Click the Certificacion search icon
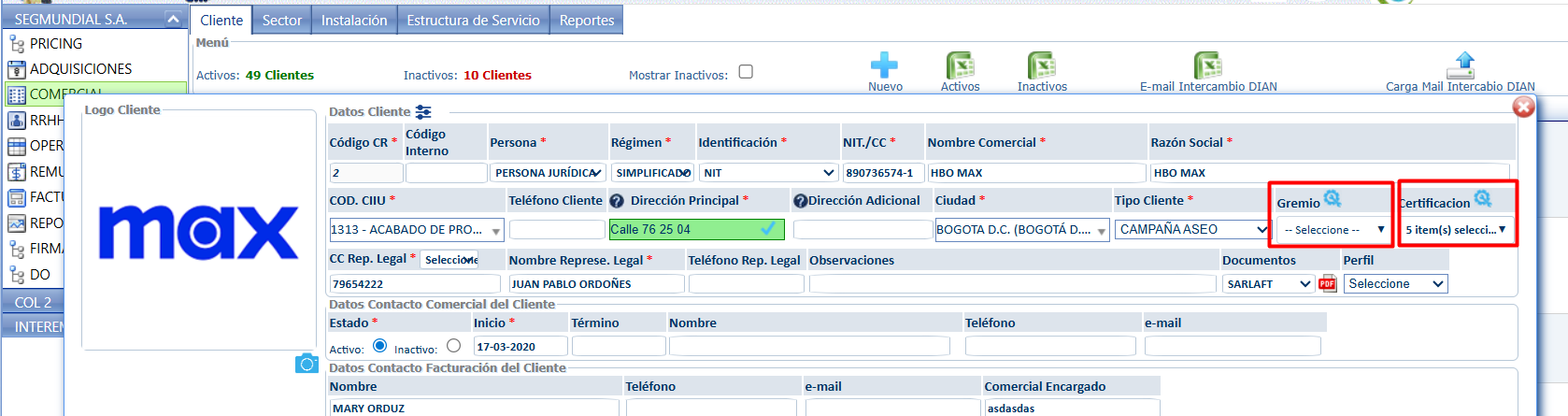The width and height of the screenshot is (1568, 416). (1483, 199)
